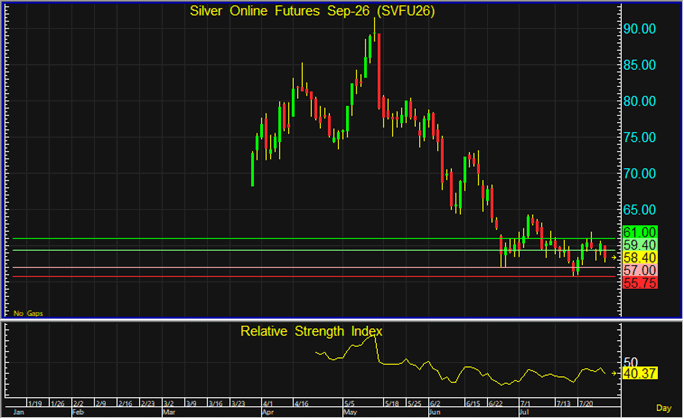
Task: Select the 2/2 date label
Action: 79,404
